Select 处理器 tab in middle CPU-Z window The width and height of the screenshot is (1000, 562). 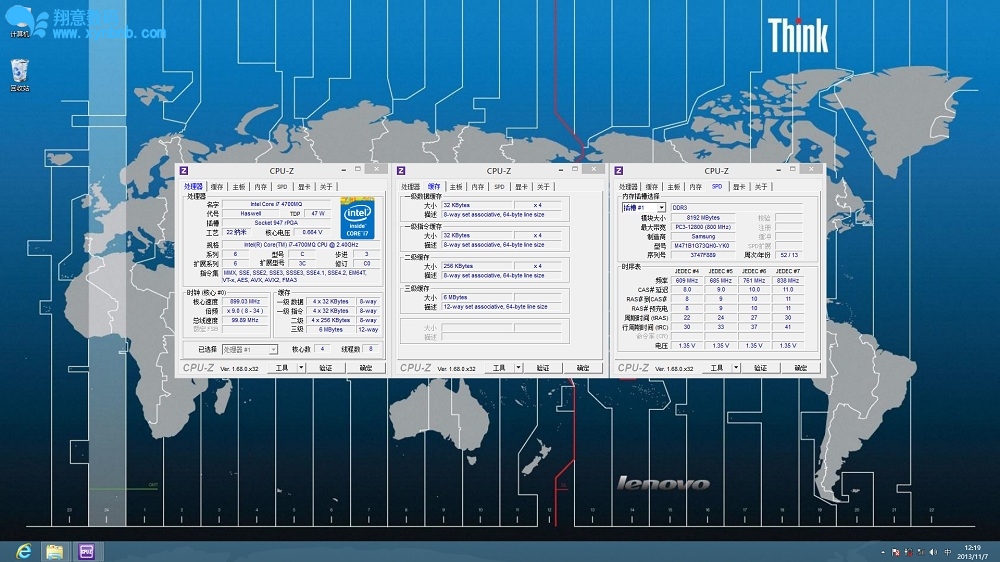[411, 187]
